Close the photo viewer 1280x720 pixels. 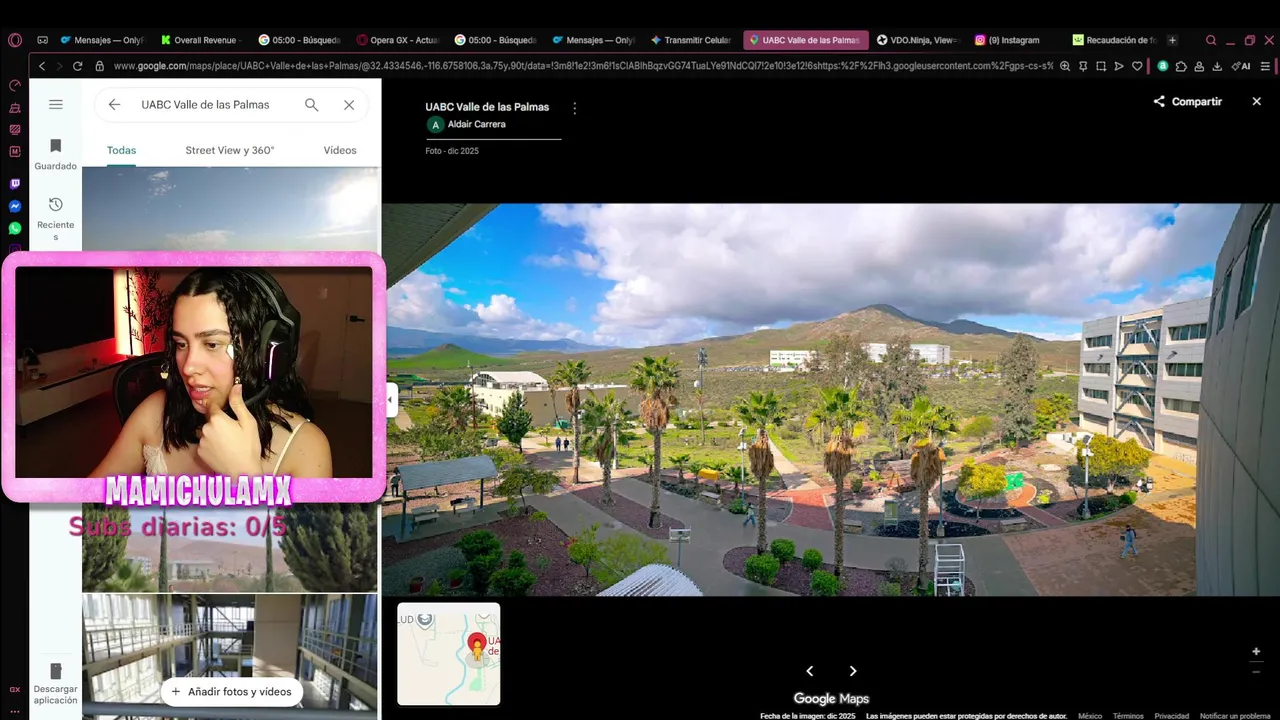(1257, 101)
